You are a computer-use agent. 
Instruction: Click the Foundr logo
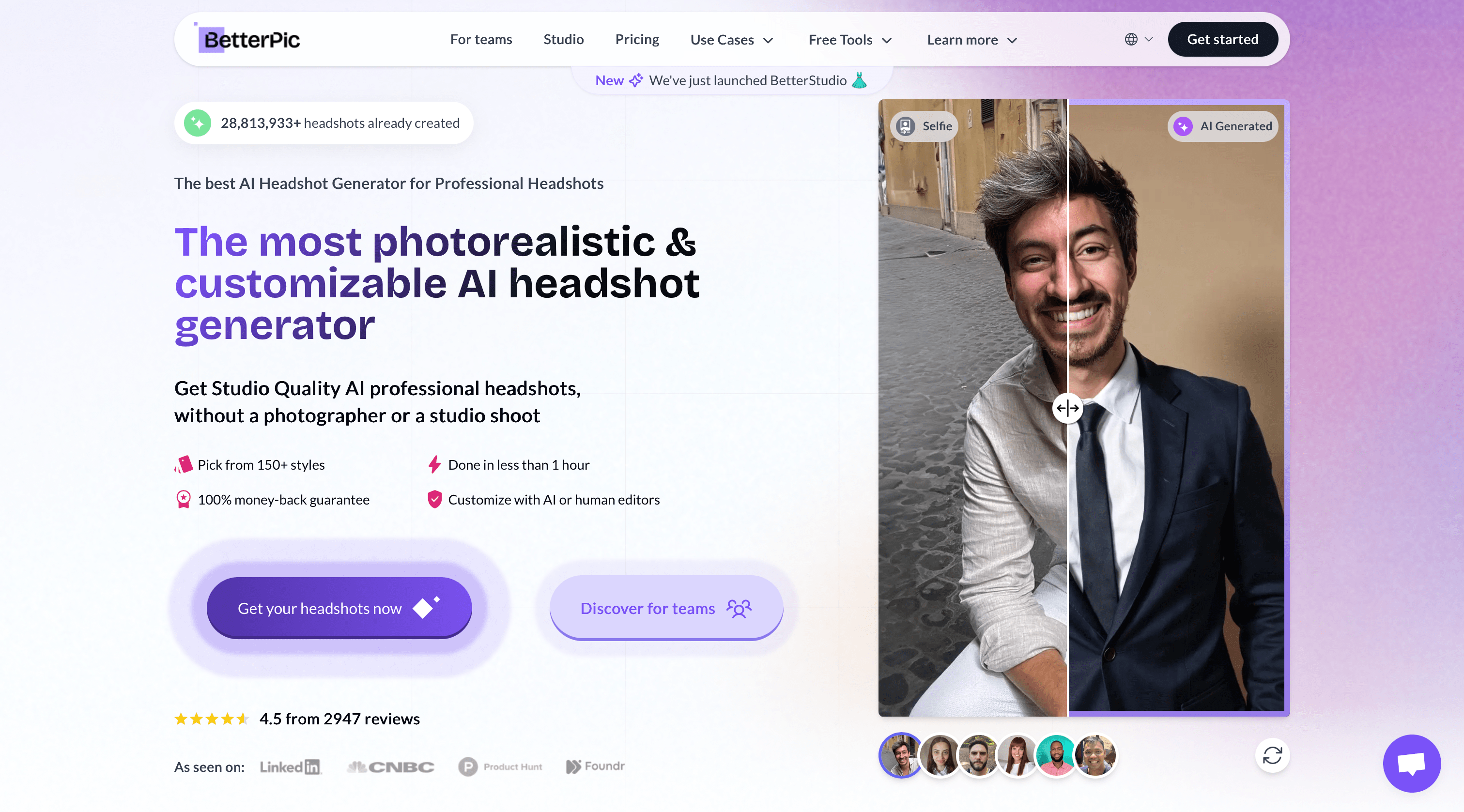click(595, 766)
